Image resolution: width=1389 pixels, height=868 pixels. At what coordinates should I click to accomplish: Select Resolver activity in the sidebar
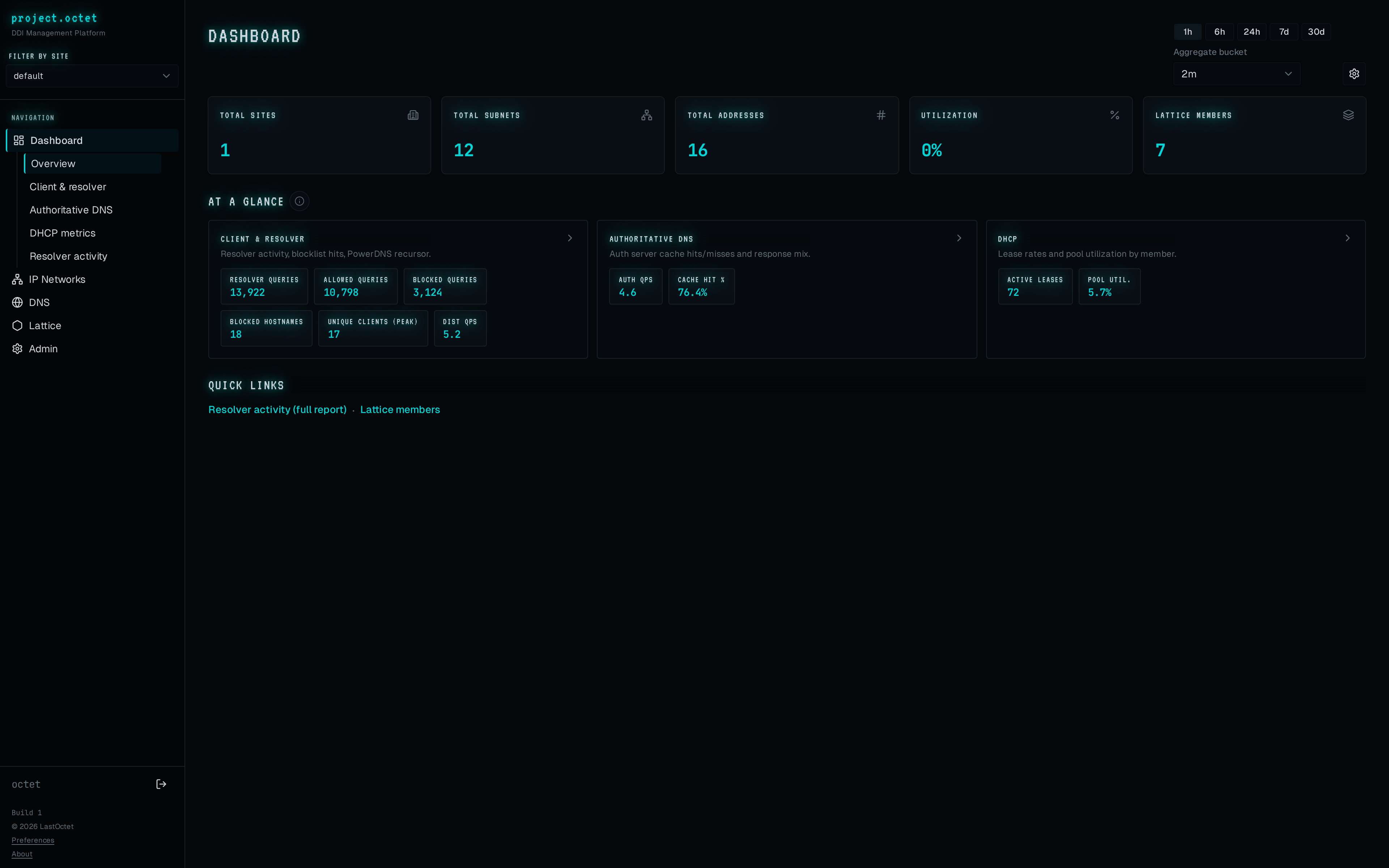69,256
